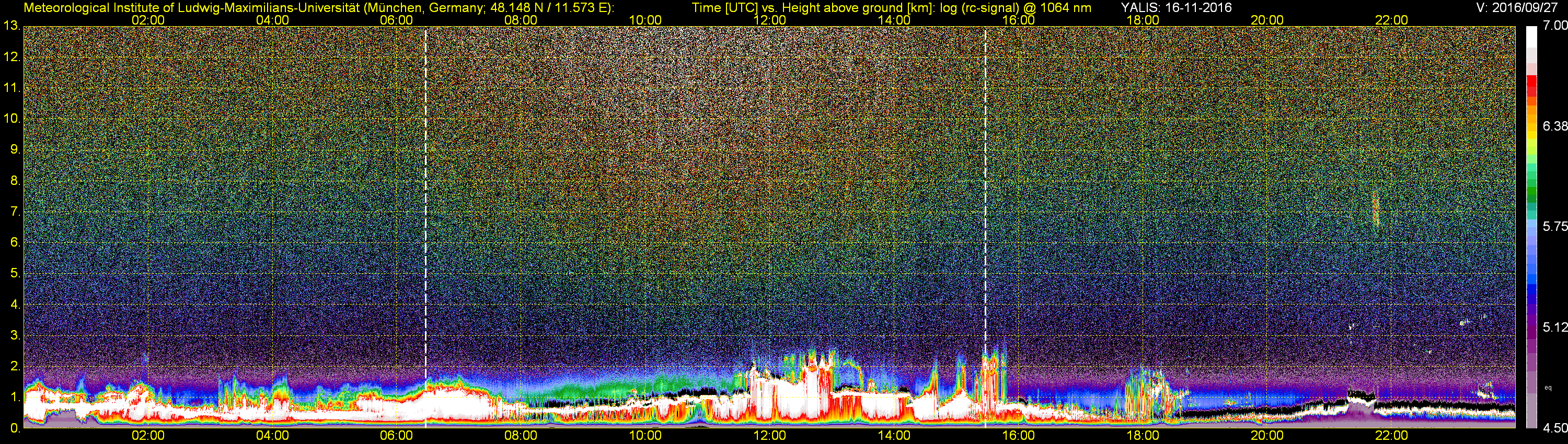Click the 18:00 label on the top time axis
Image resolution: width=1568 pixels, height=444 pixels.
click(x=1143, y=20)
